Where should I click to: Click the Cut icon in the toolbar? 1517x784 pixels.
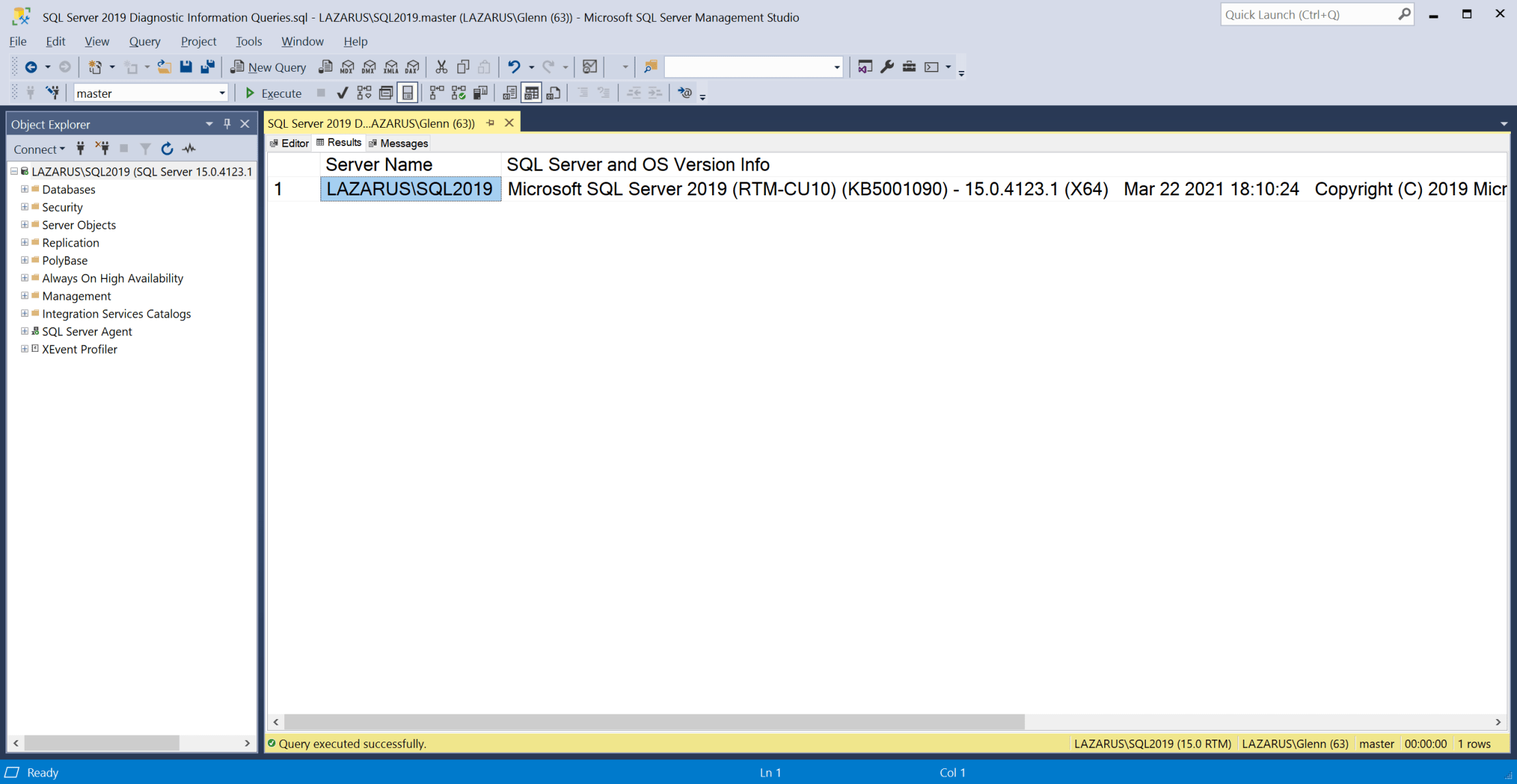tap(441, 66)
